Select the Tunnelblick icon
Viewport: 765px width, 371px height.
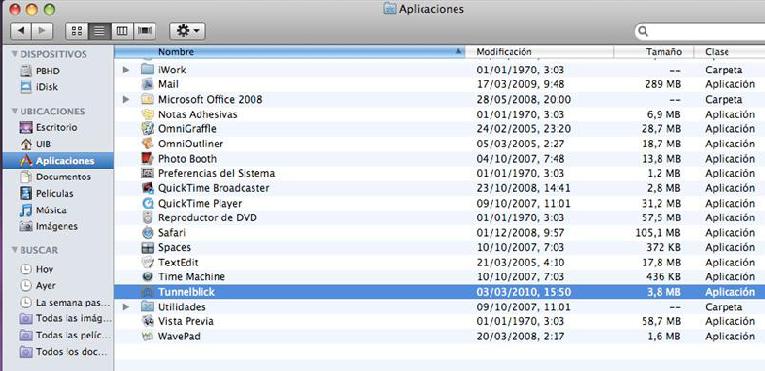[x=147, y=292]
